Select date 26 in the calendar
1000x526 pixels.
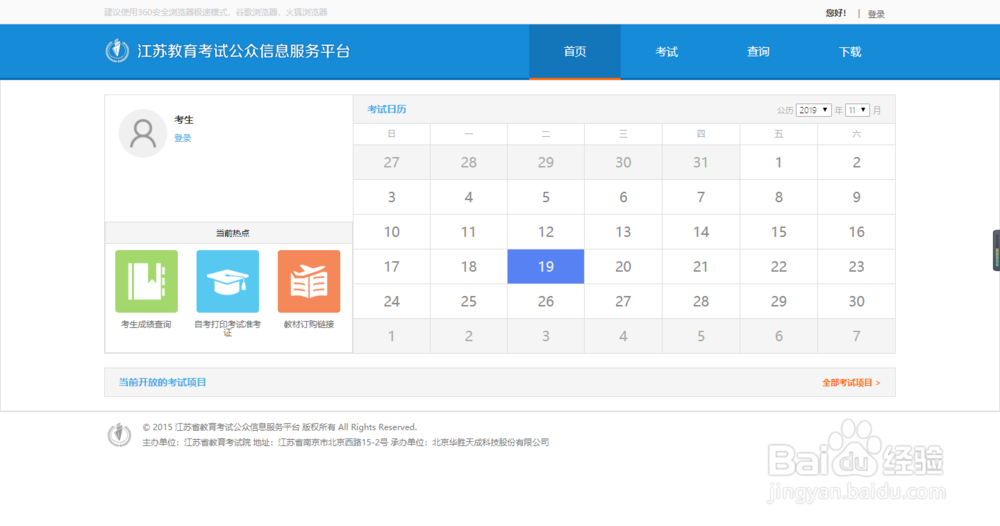pyautogui.click(x=546, y=301)
